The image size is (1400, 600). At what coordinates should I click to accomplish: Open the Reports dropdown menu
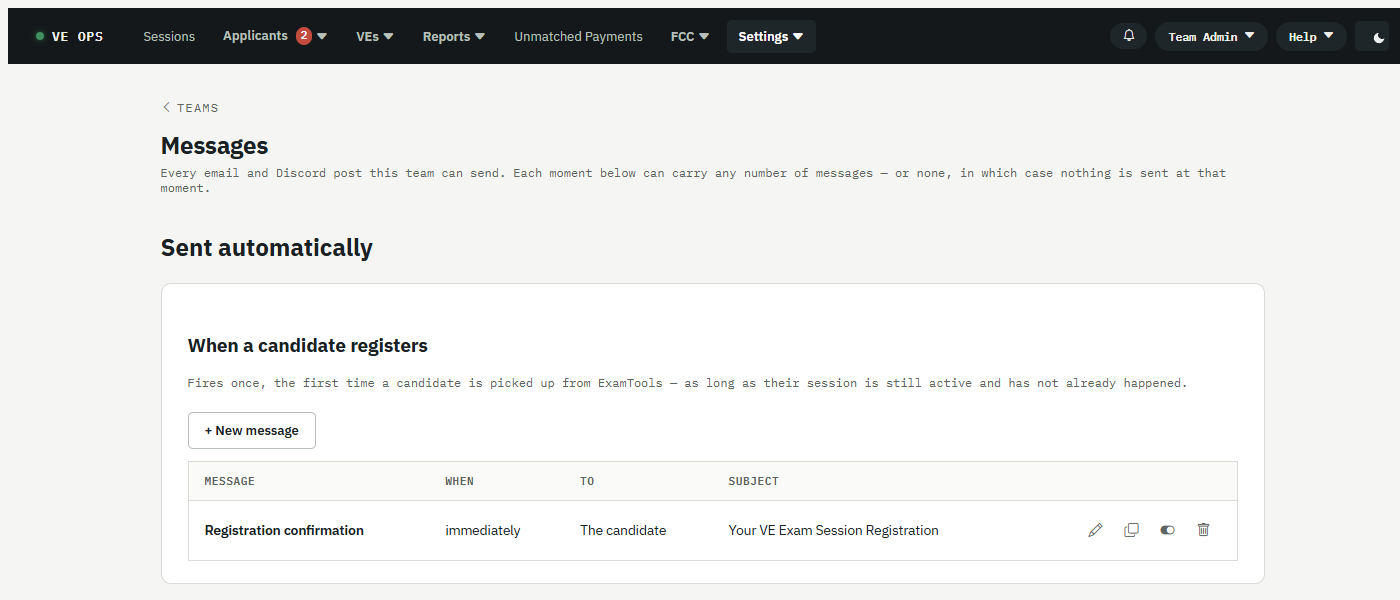pos(454,36)
